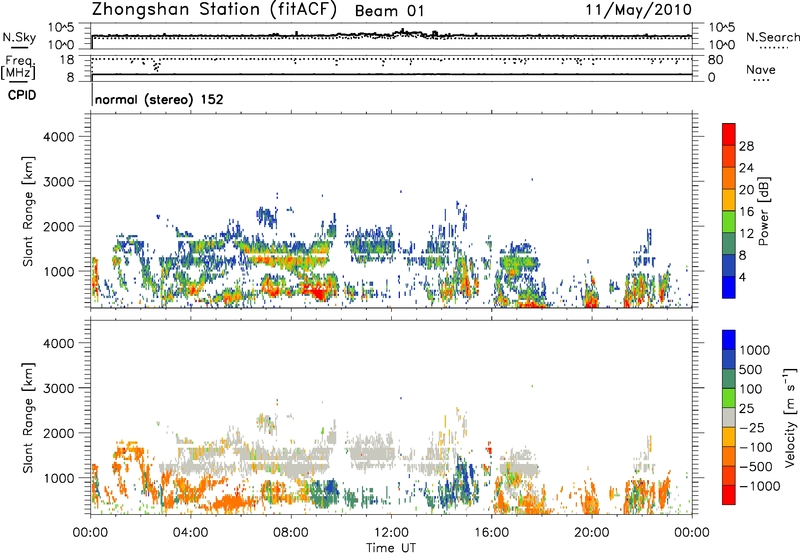Click the 08:00 time axis tick label
Image resolution: width=800 pixels, height=554 pixels.
291,533
